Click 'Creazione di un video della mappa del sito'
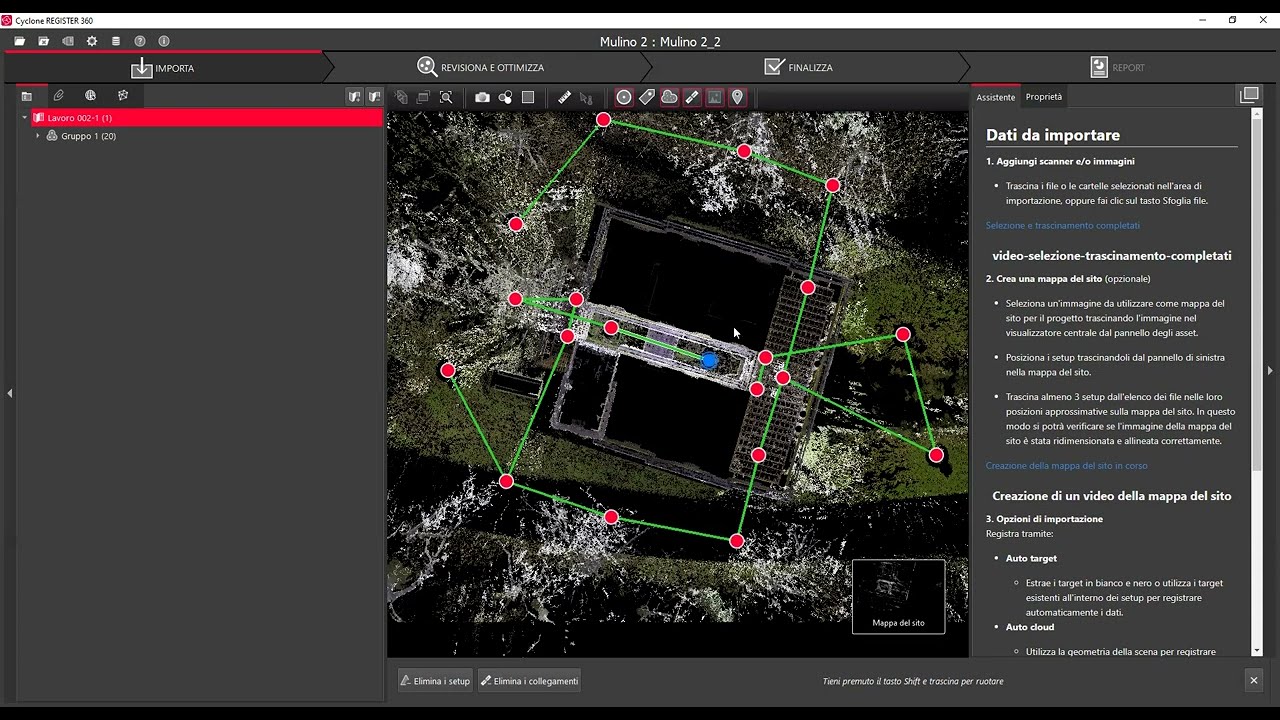 1112,496
